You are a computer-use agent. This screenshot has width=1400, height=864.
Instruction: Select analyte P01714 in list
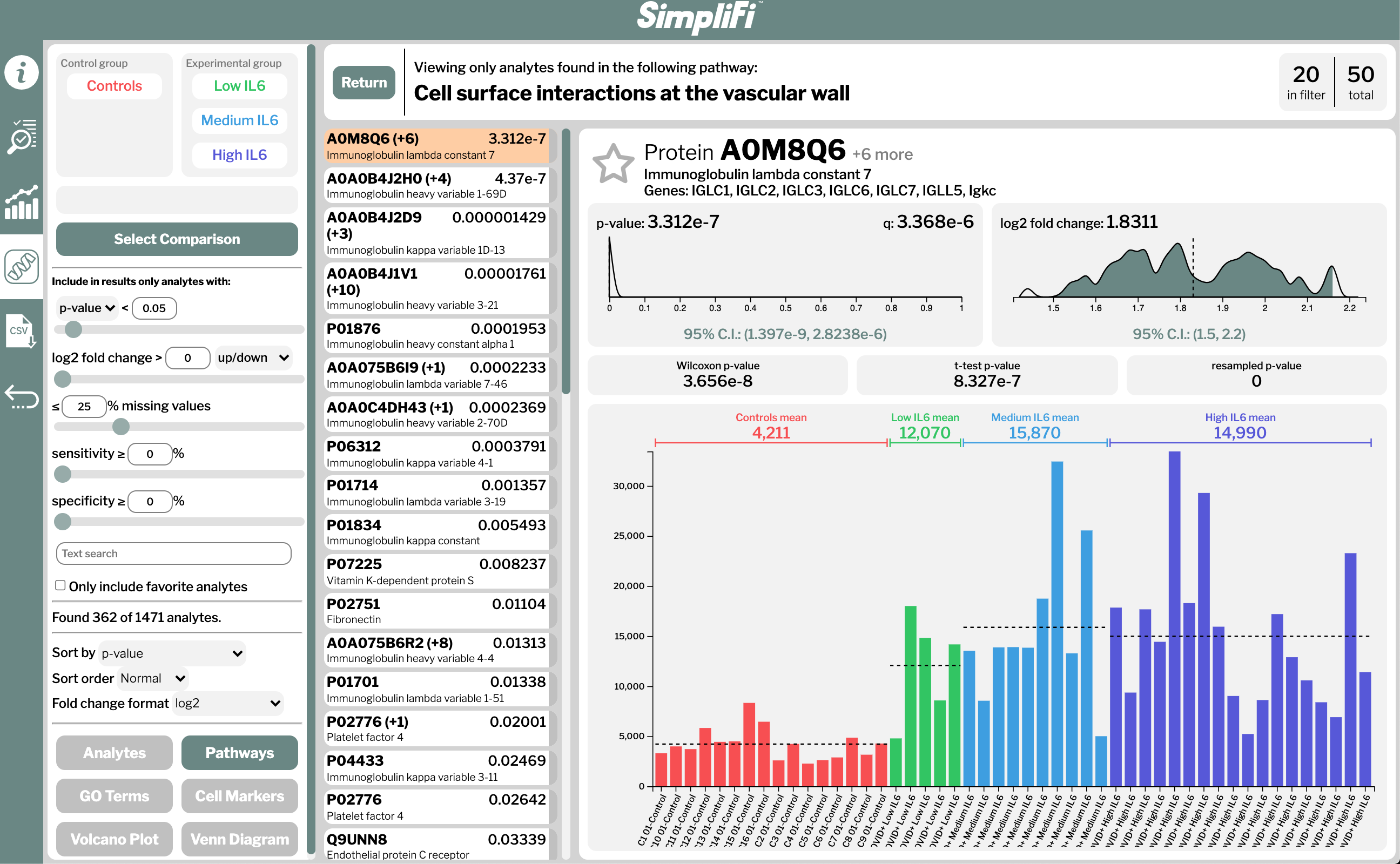436,492
